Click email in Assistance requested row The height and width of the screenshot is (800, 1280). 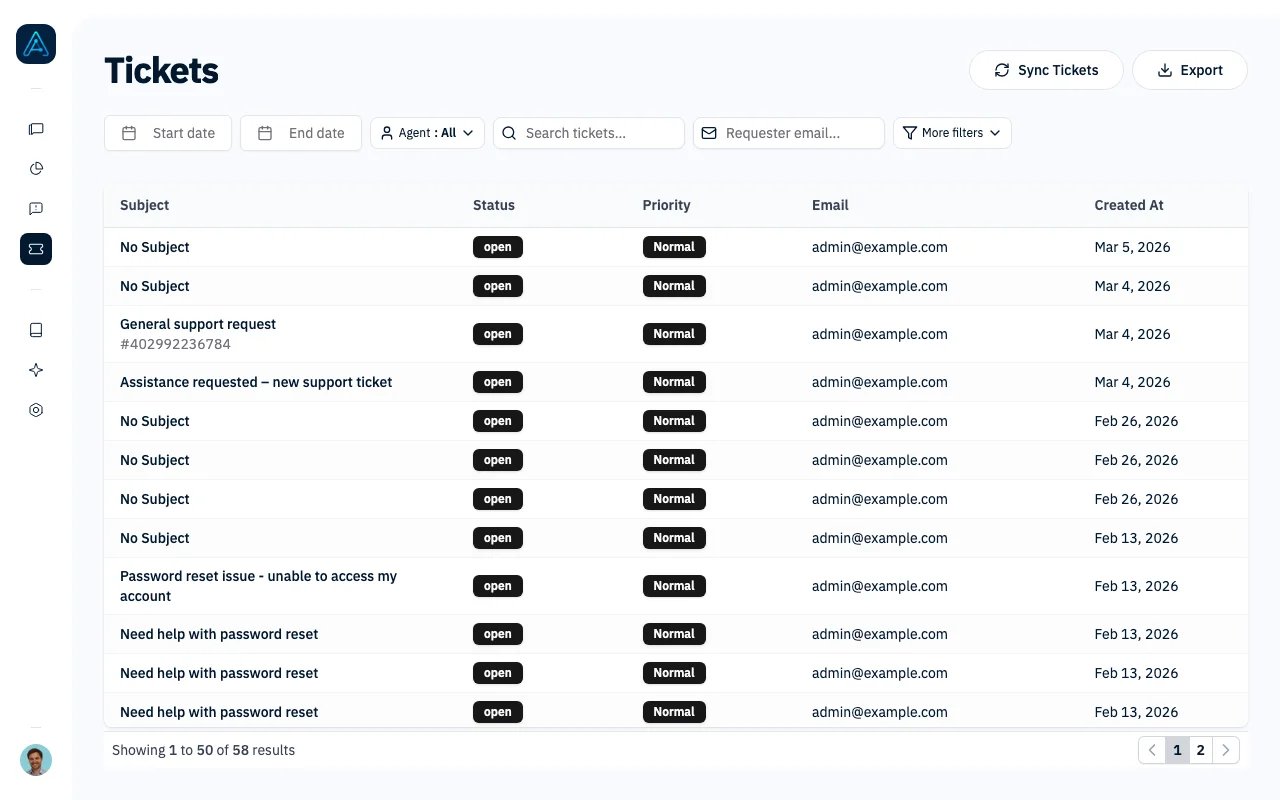click(x=880, y=382)
